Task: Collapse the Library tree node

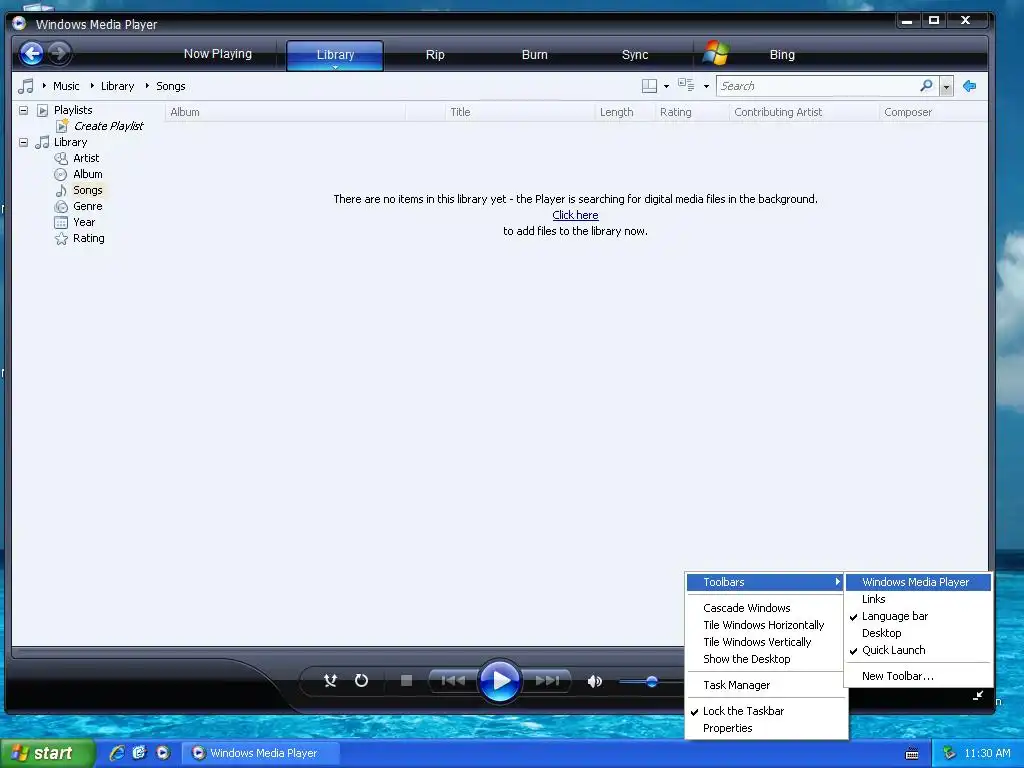Action: click(x=24, y=142)
